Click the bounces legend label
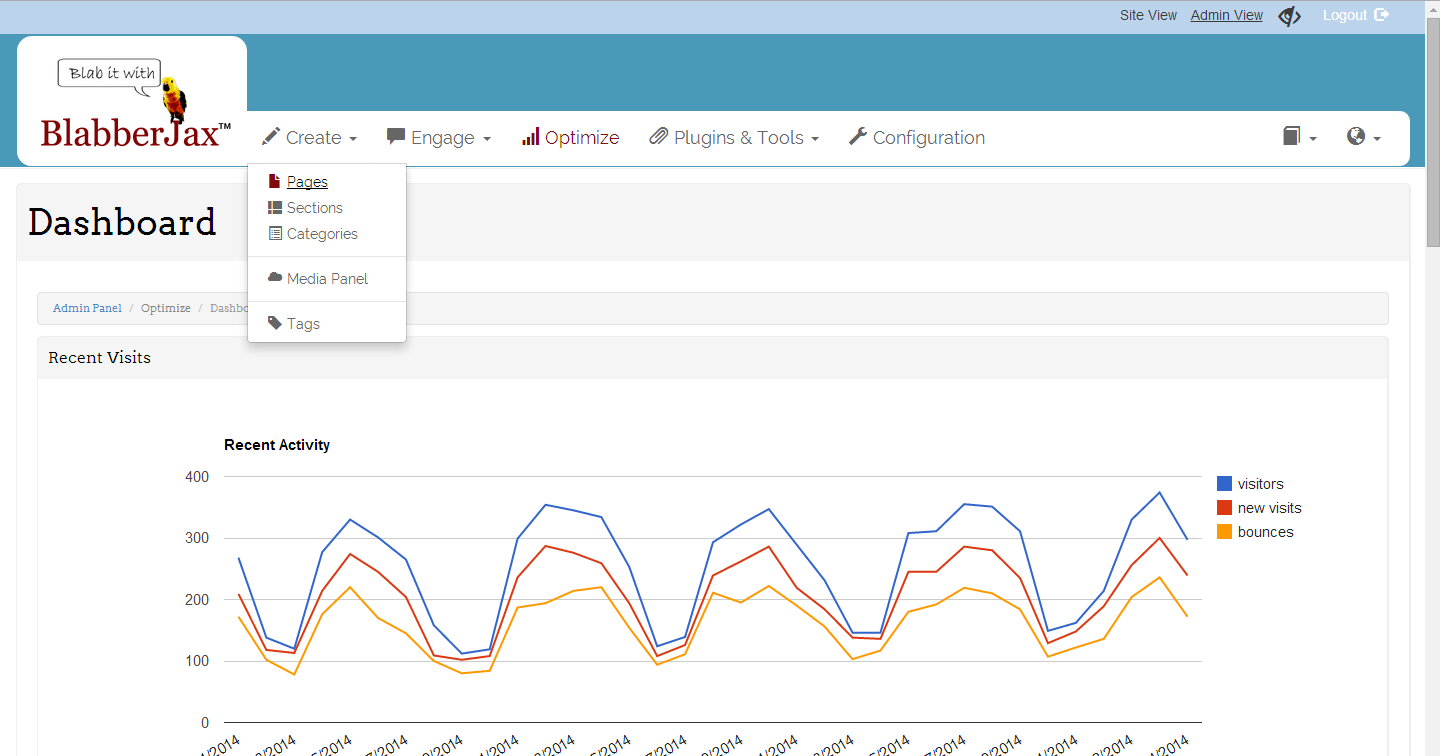The image size is (1440, 756). tap(1266, 532)
